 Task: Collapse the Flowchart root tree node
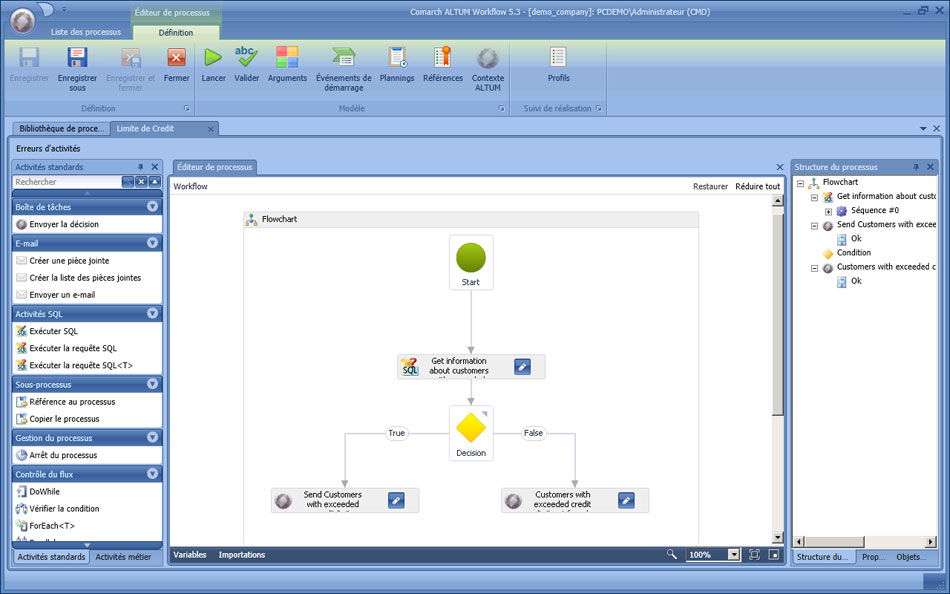pyautogui.click(x=800, y=183)
